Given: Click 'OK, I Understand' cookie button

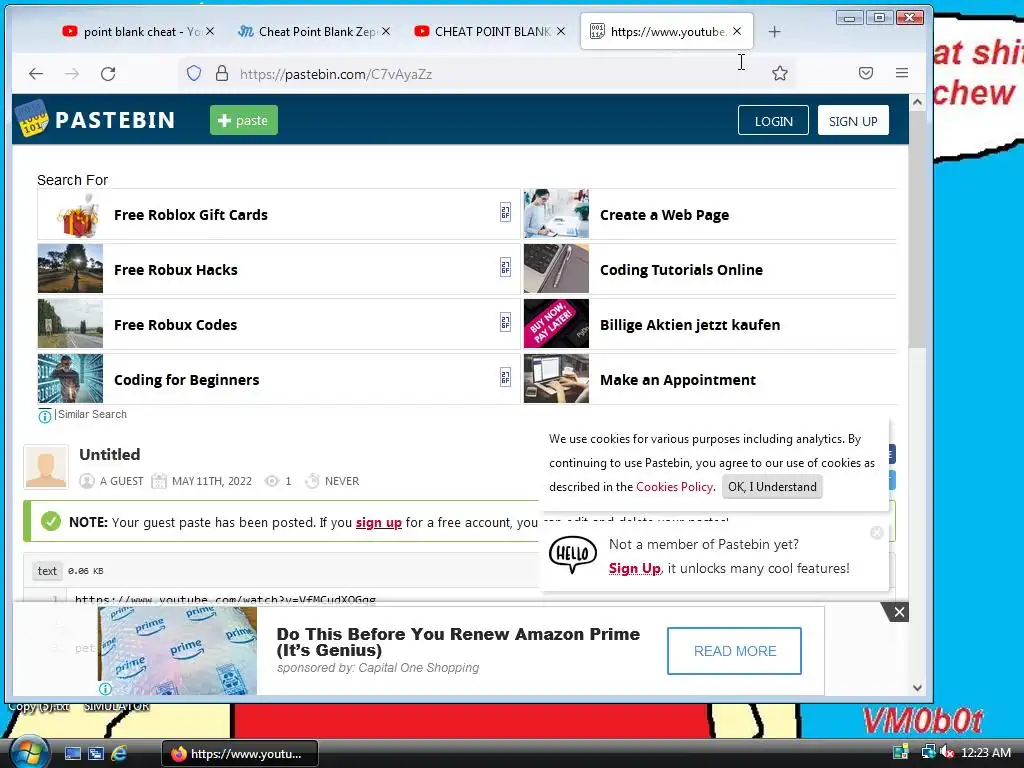Looking at the screenshot, I should tap(772, 487).
